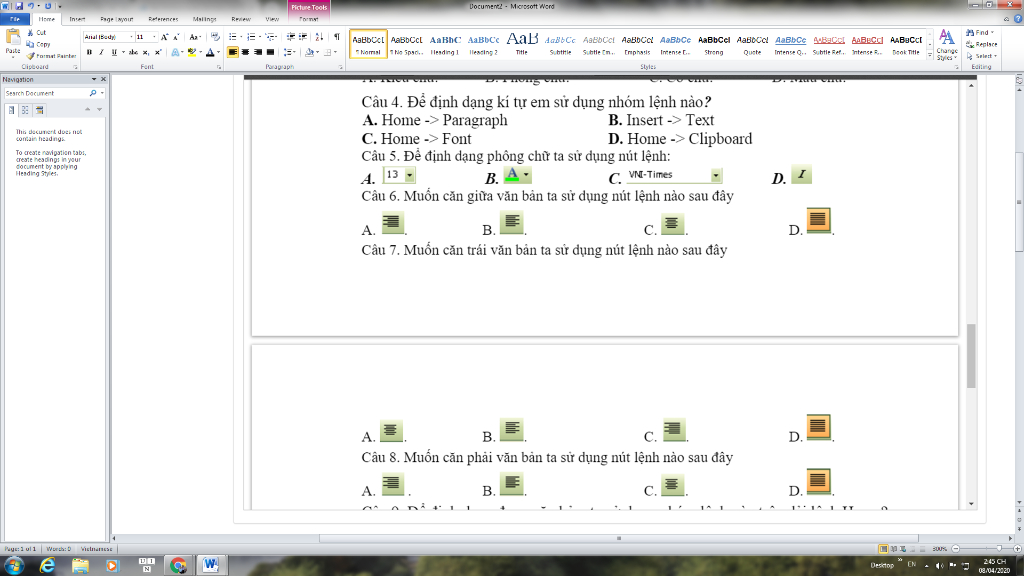Apply the Strong style

click(x=714, y=44)
